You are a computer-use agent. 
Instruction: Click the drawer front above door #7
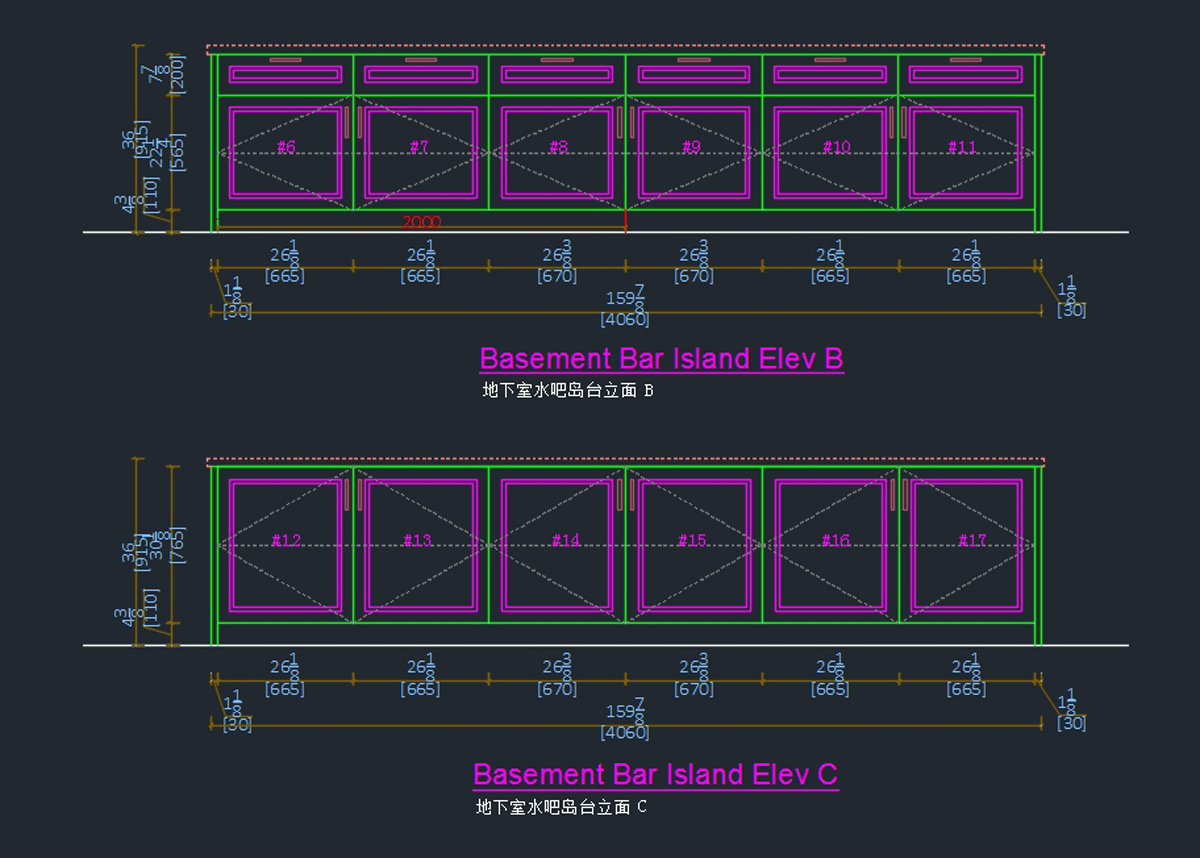click(x=421, y=75)
